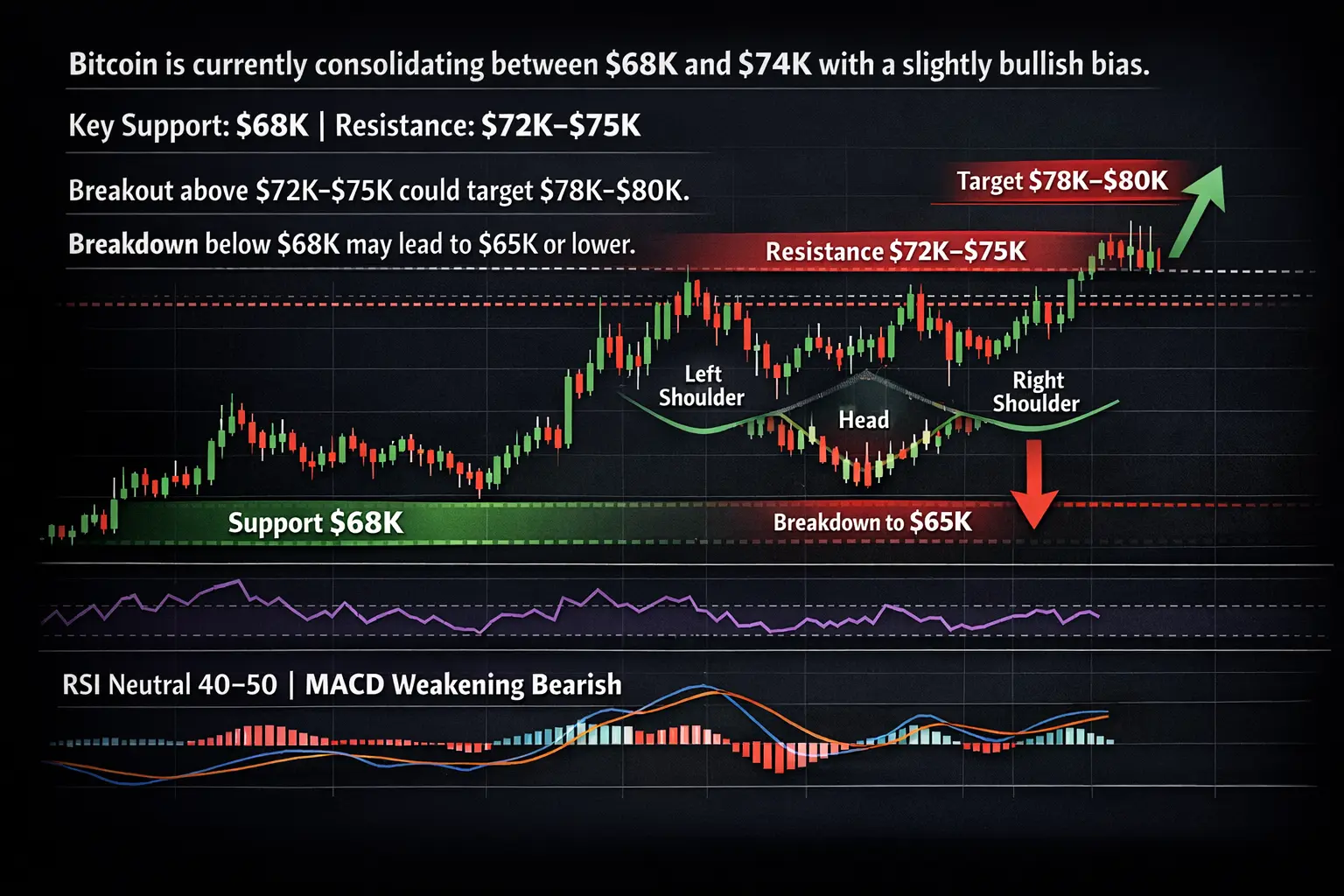Click the "Target $78K–$80K" label
This screenshot has height=896, width=1344.
click(x=1062, y=181)
